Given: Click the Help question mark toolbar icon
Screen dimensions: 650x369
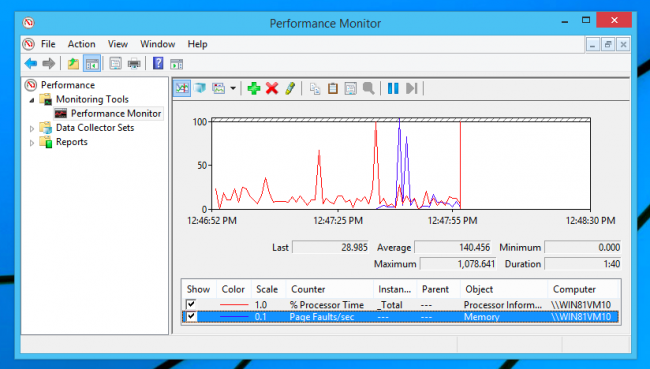Looking at the screenshot, I should pyautogui.click(x=158, y=63).
